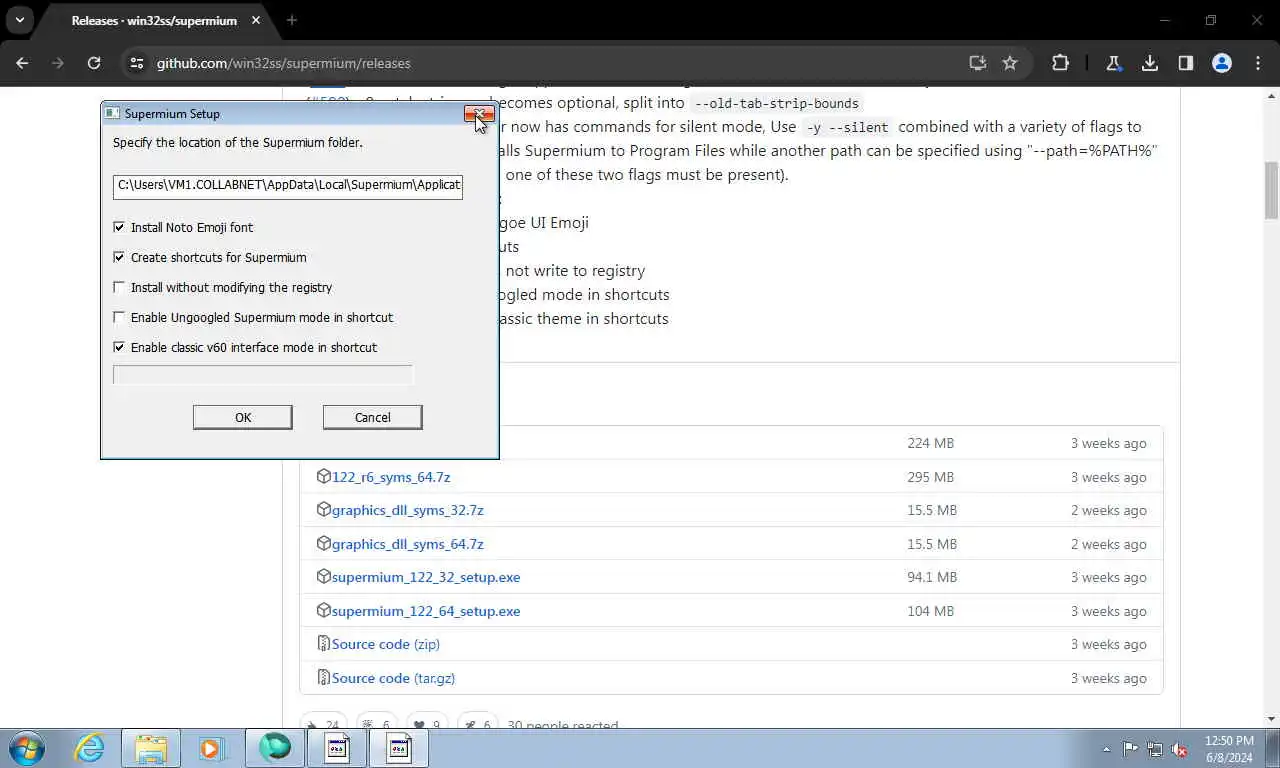Click the network tray icon
Screen dimensions: 1280x768
click(x=1155, y=749)
